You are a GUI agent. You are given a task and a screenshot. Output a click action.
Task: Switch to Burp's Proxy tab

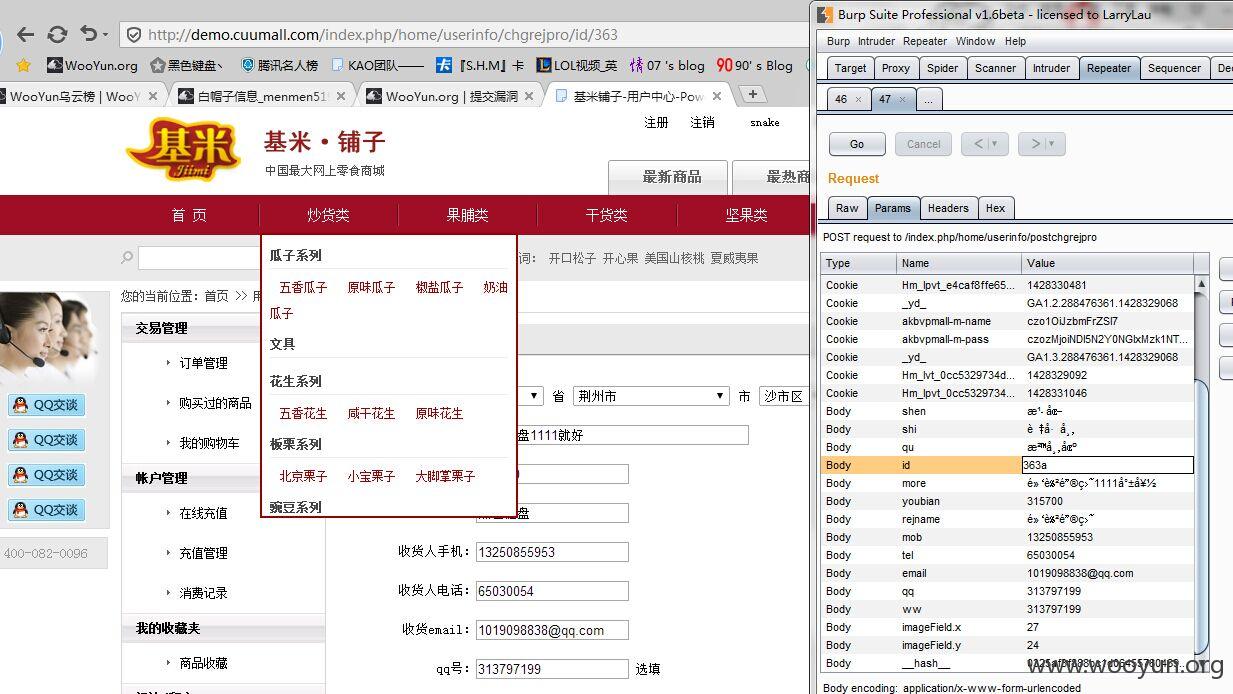click(x=895, y=68)
